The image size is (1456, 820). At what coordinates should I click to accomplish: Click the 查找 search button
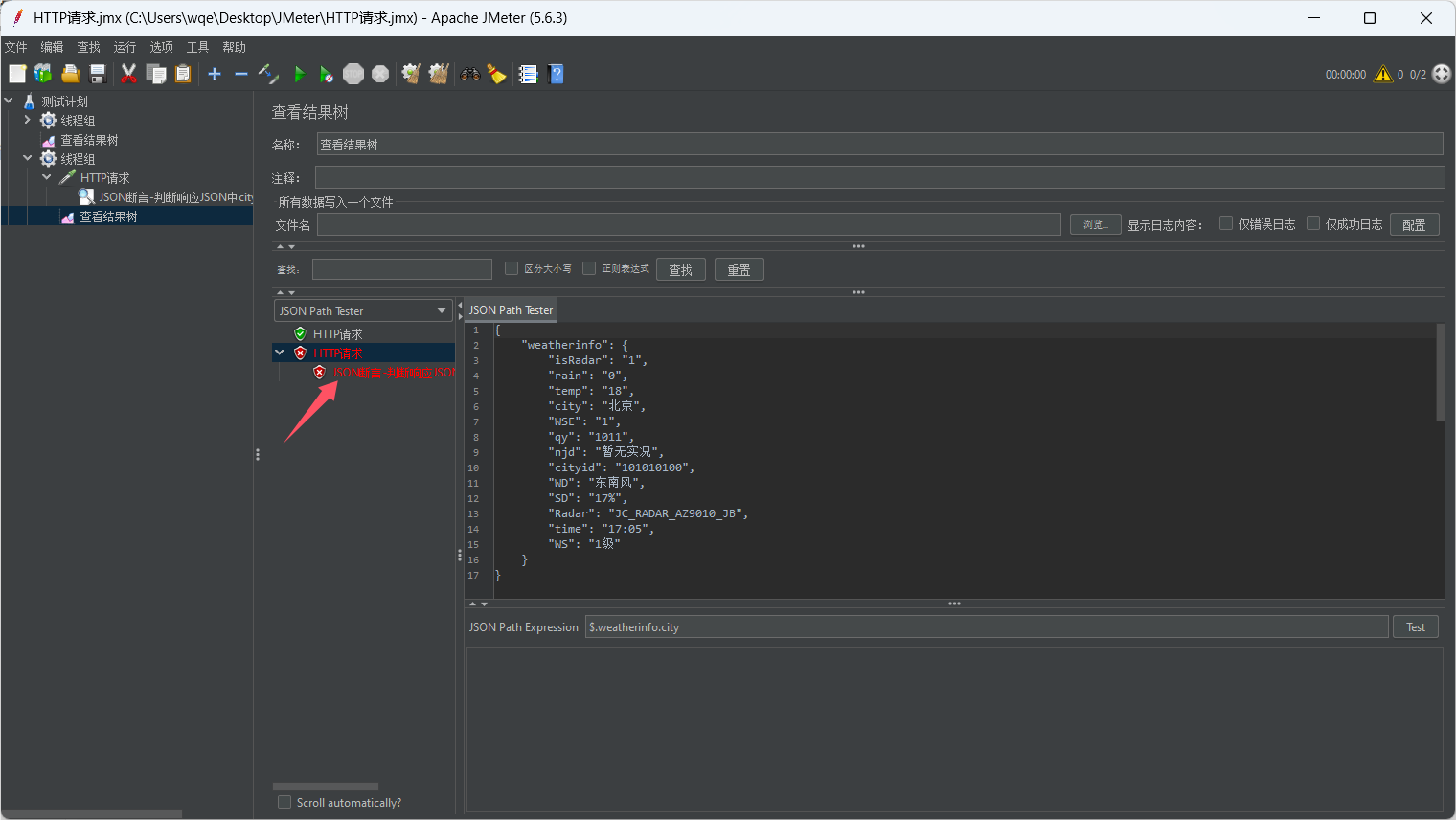680,269
